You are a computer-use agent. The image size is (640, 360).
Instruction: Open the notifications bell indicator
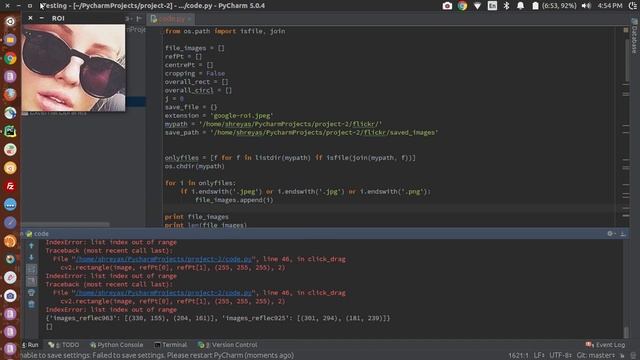pos(520,6)
